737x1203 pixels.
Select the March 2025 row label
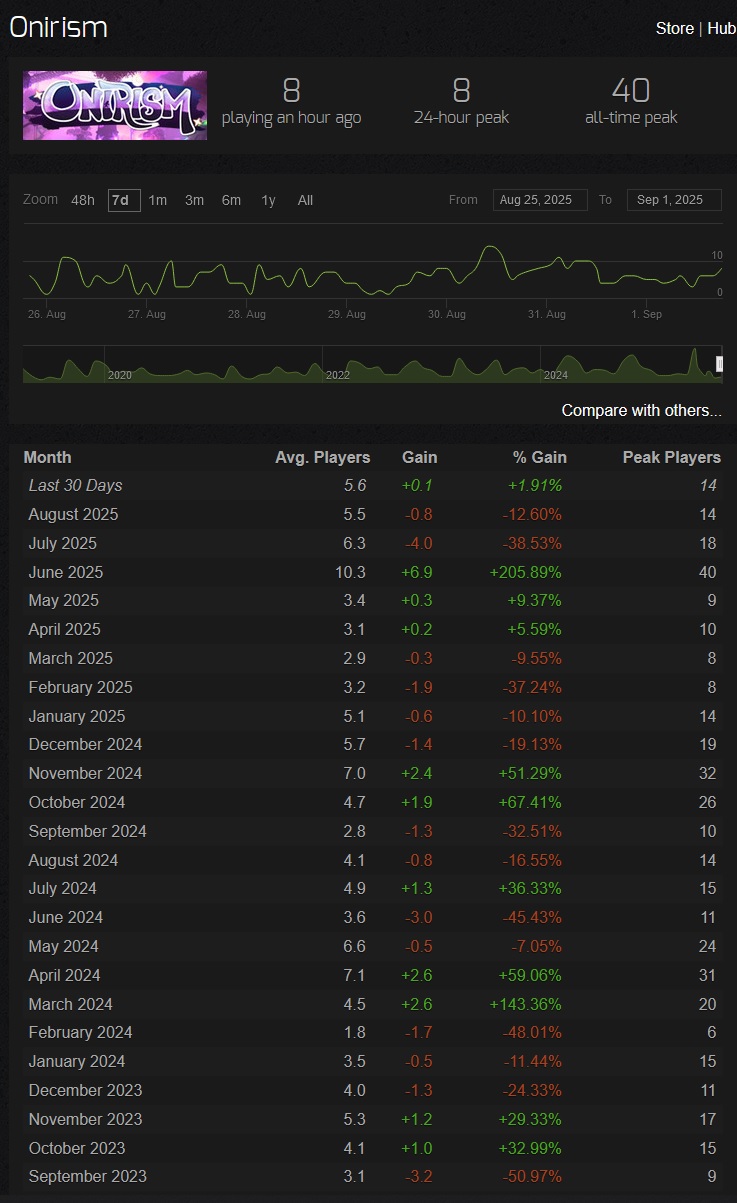click(70, 658)
